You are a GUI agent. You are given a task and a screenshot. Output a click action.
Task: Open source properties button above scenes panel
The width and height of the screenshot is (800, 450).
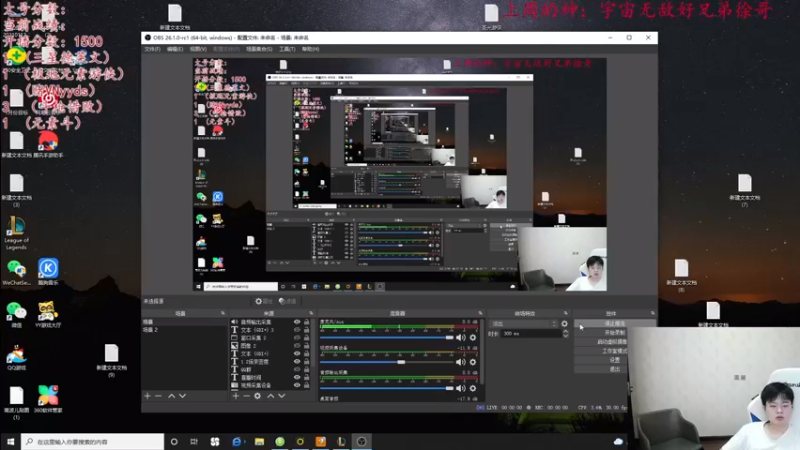[x=264, y=302]
